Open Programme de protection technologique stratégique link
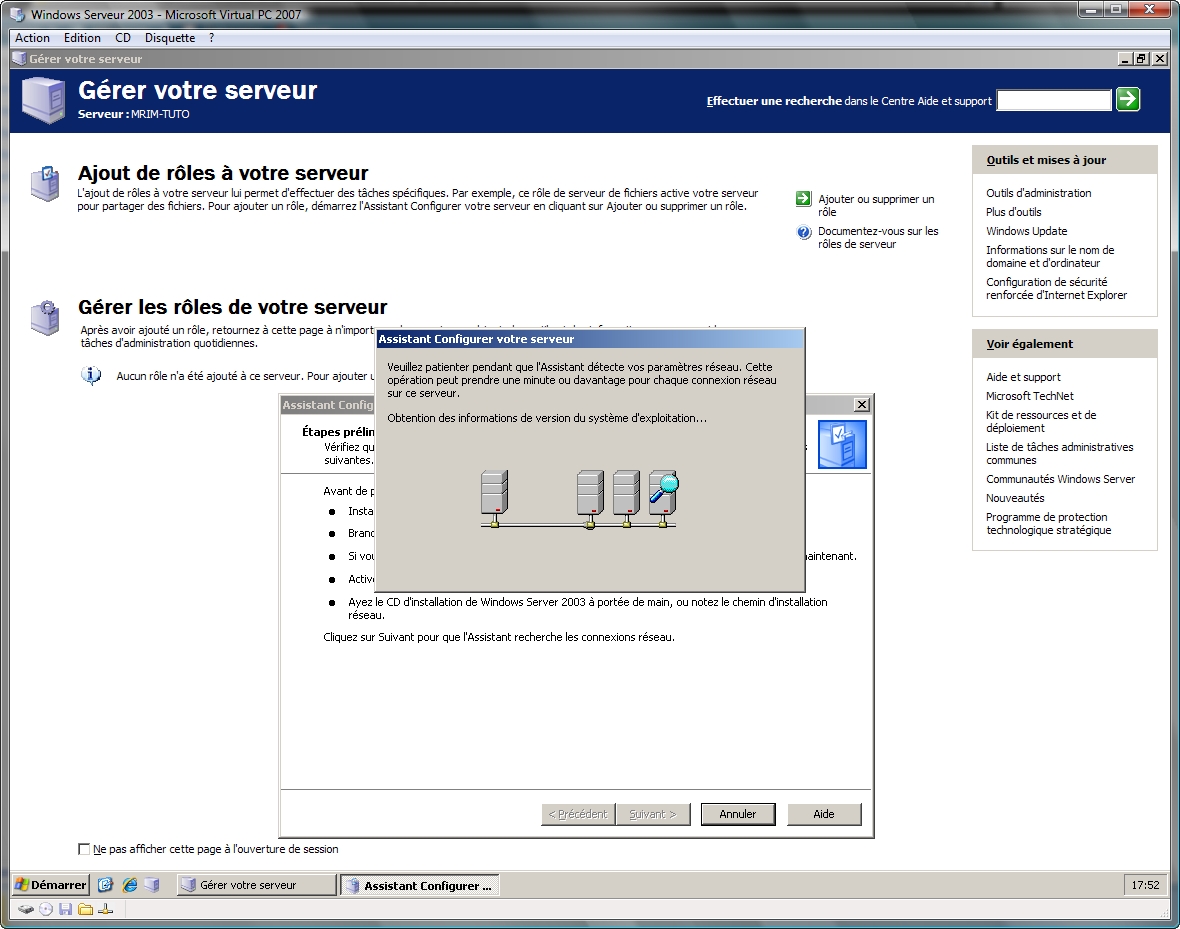 tap(1048, 523)
